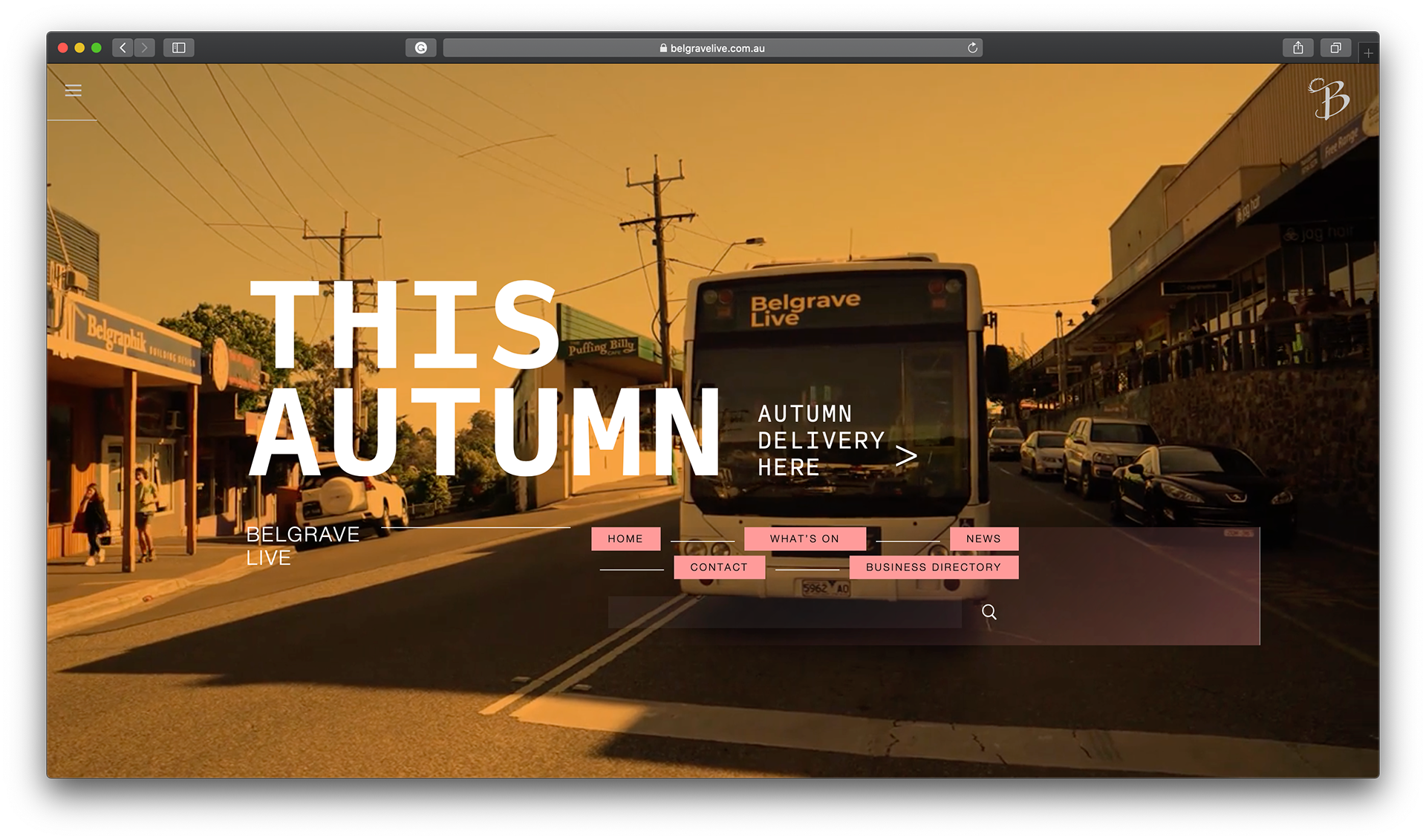
Task: Open the Share button in toolbar
Action: (x=1298, y=48)
